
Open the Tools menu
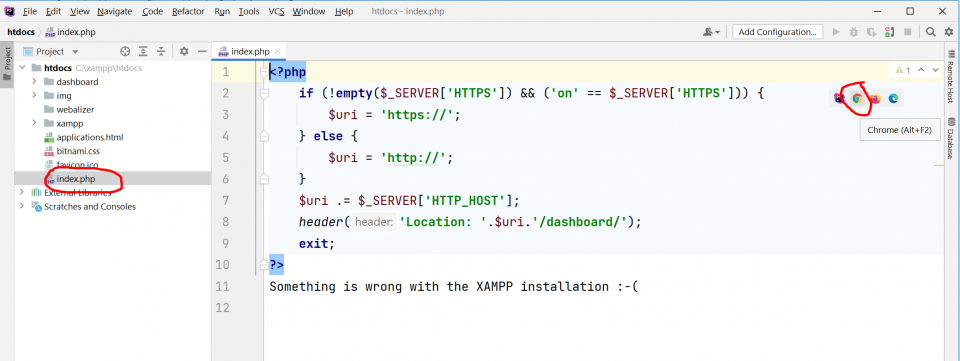249,11
